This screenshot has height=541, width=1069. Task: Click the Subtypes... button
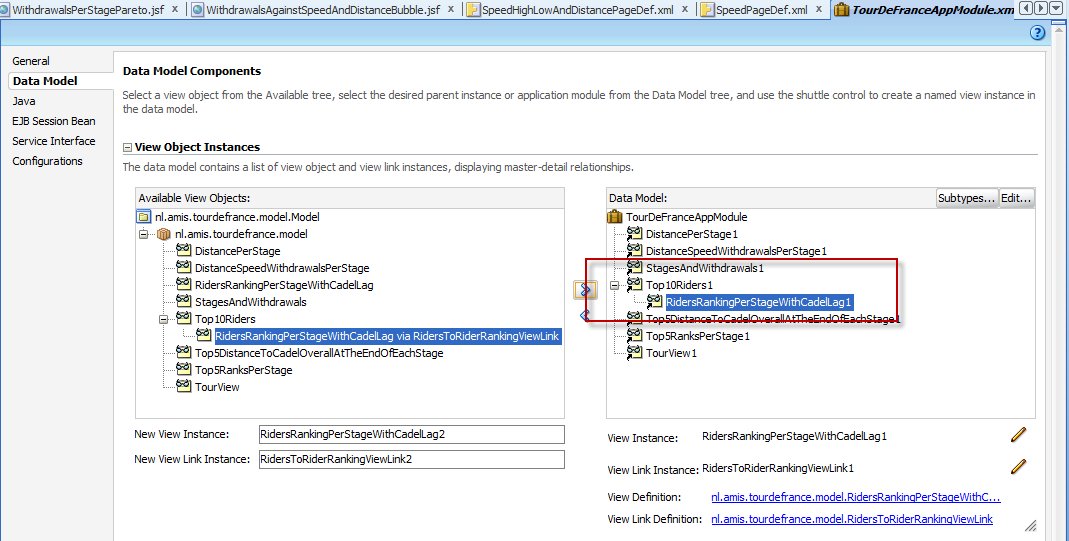pos(966,198)
